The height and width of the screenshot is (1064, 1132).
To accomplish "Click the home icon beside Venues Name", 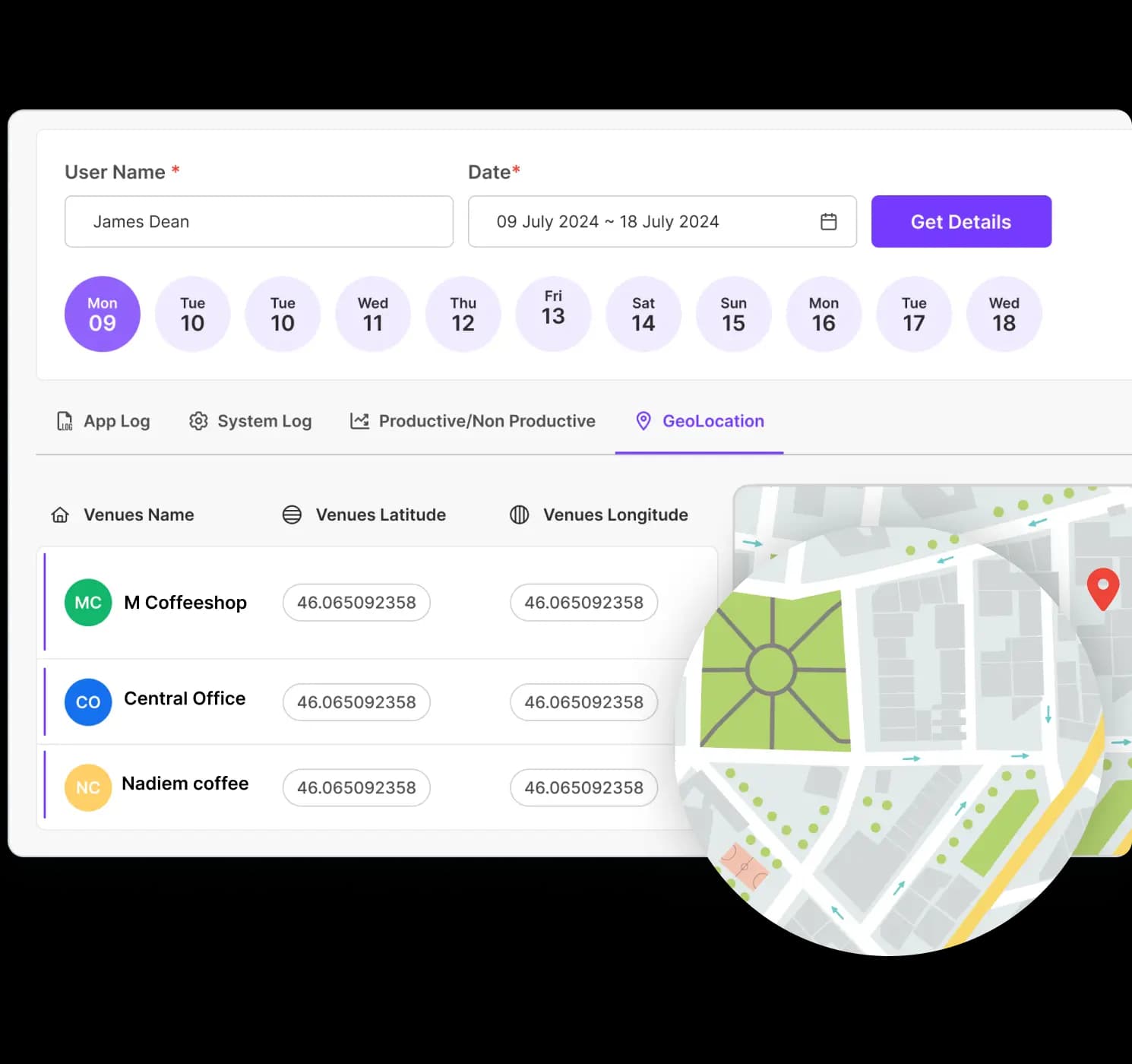I will (60, 515).
